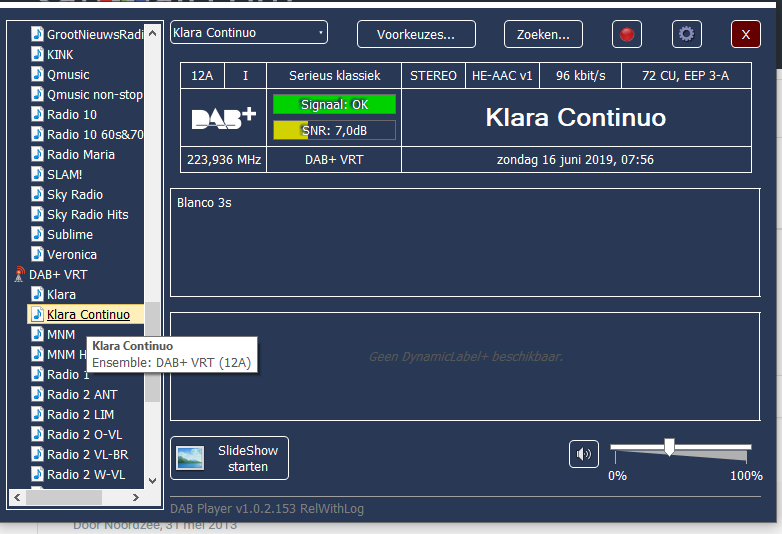This screenshot has width=782, height=534.
Task: Open Voorkeuzes presets dialog
Action: (x=416, y=34)
